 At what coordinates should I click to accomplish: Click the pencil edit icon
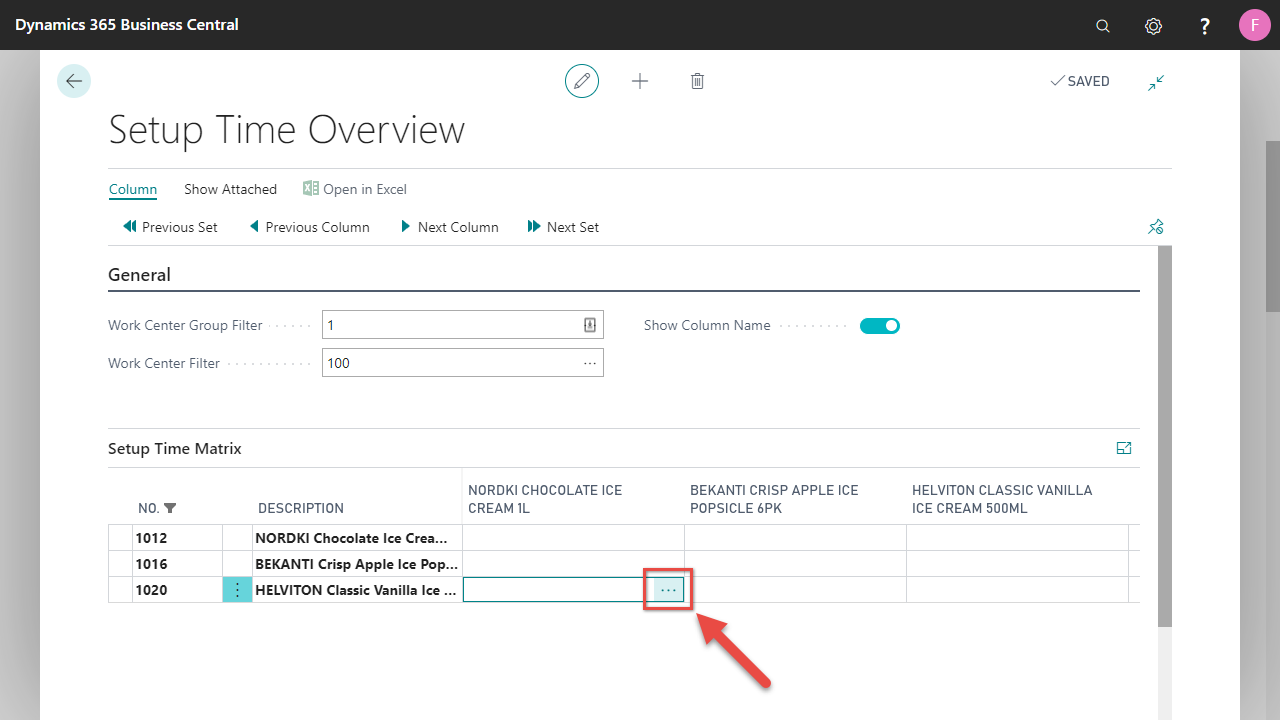click(x=582, y=81)
